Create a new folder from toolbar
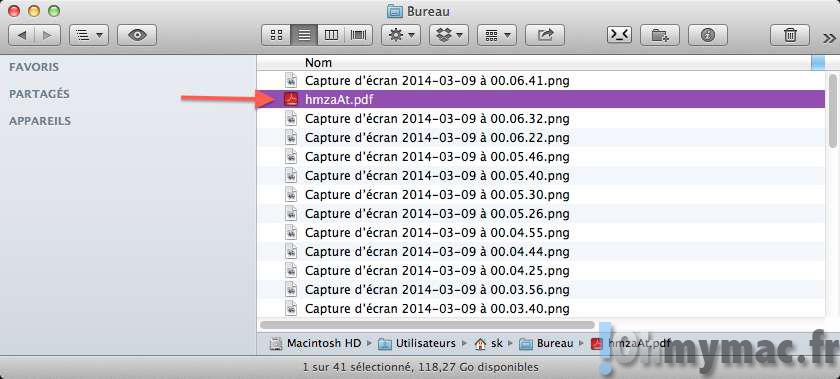 click(x=660, y=35)
